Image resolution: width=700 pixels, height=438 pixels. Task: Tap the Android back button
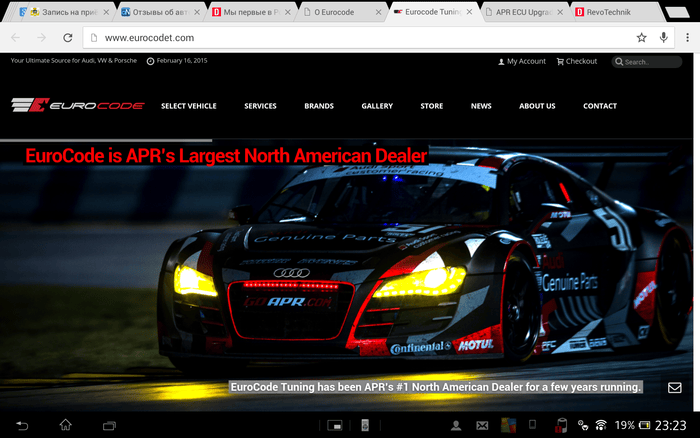(x=22, y=425)
